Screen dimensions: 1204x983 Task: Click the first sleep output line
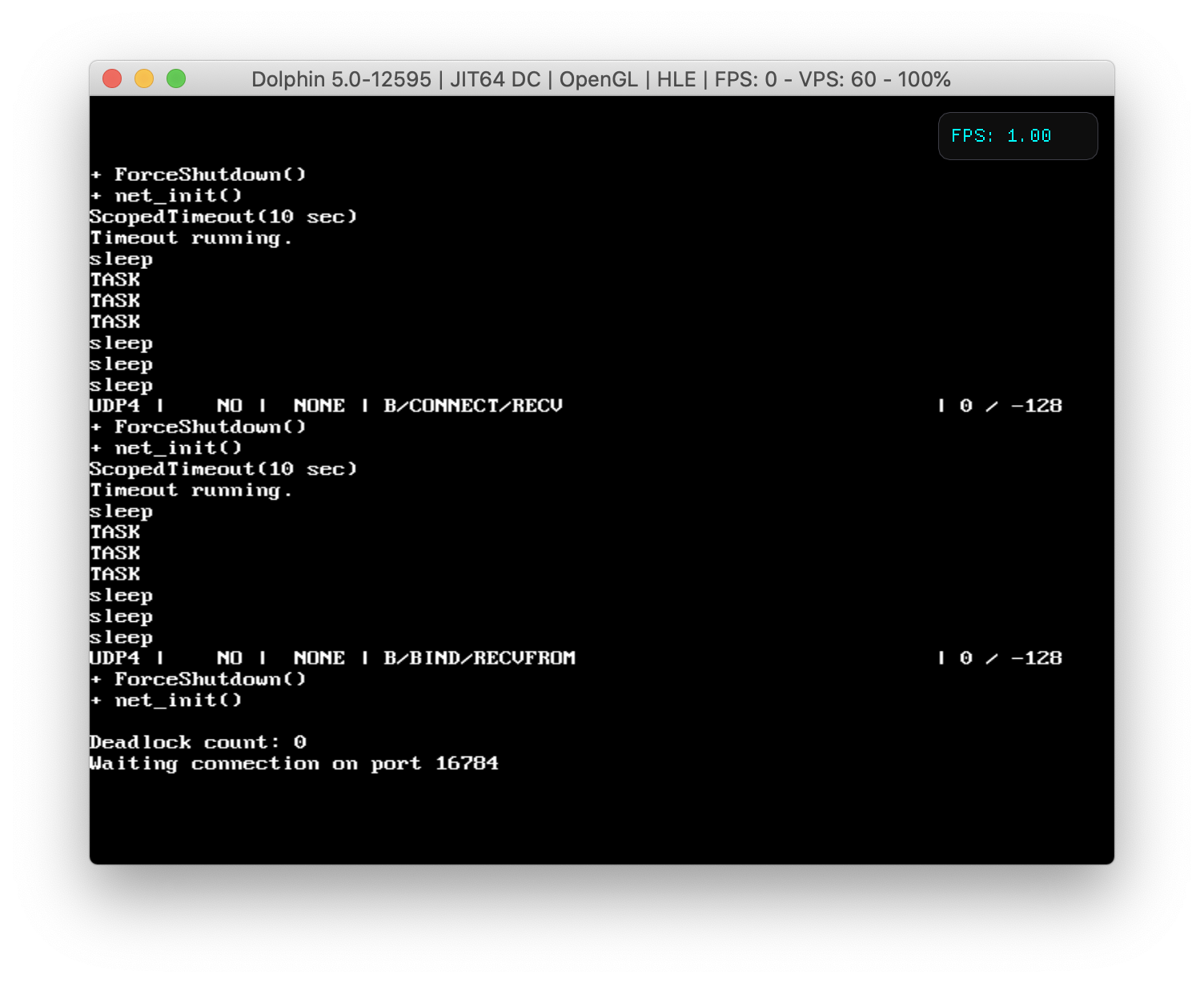(121, 258)
